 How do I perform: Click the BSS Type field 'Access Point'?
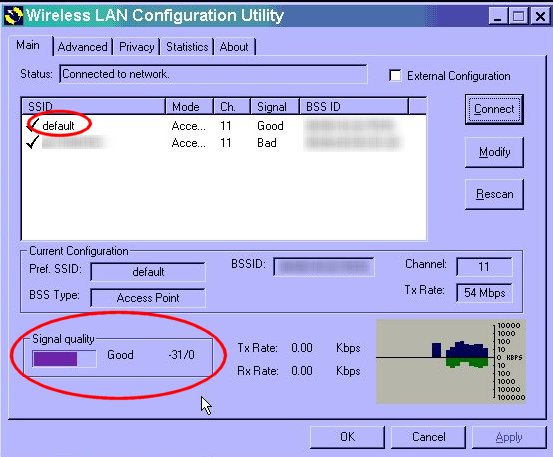point(148,298)
